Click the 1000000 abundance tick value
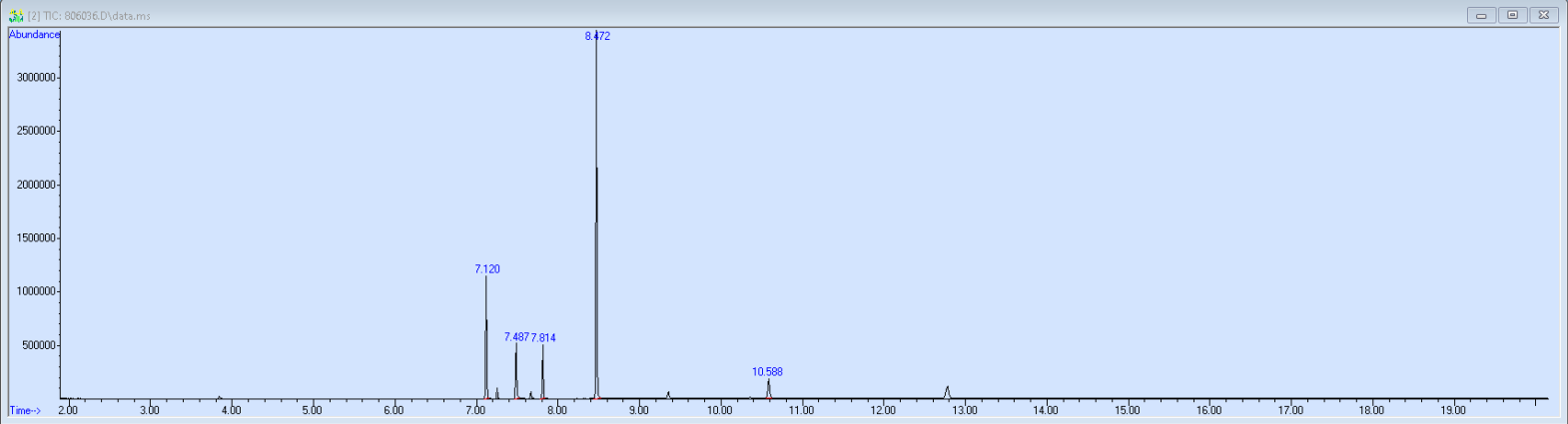1568x424 pixels. click(x=36, y=291)
